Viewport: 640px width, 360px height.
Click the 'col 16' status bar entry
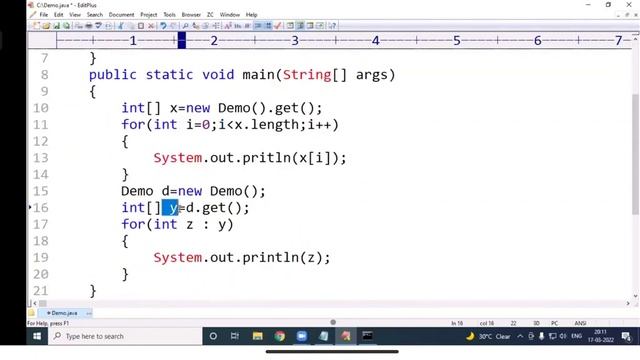click(x=487, y=323)
